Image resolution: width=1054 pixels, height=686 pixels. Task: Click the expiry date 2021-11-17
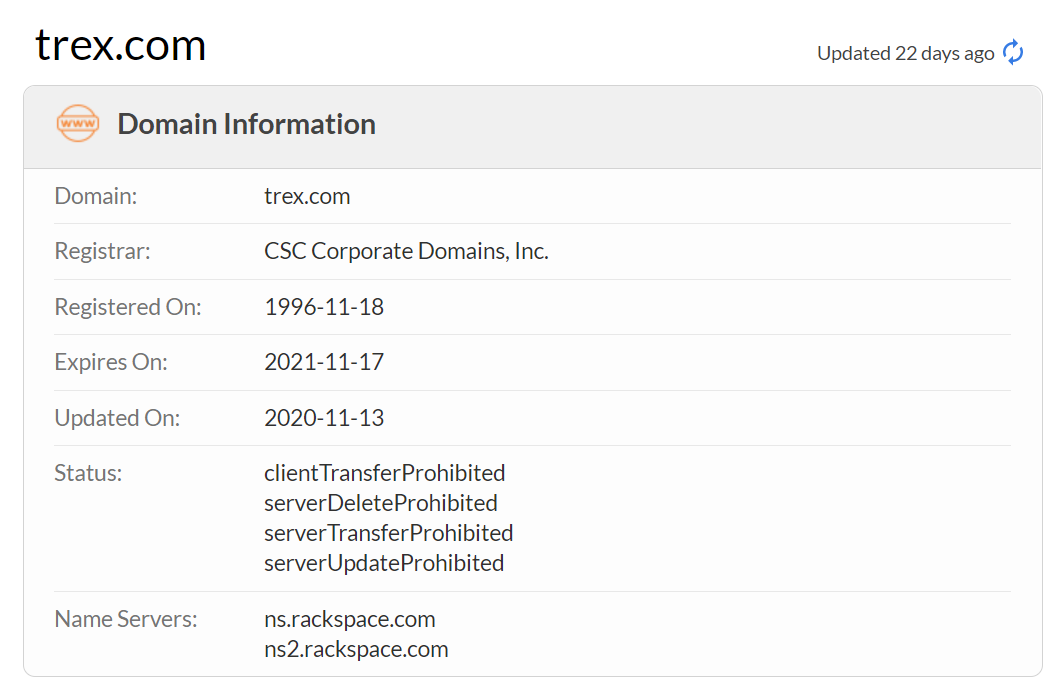(324, 362)
